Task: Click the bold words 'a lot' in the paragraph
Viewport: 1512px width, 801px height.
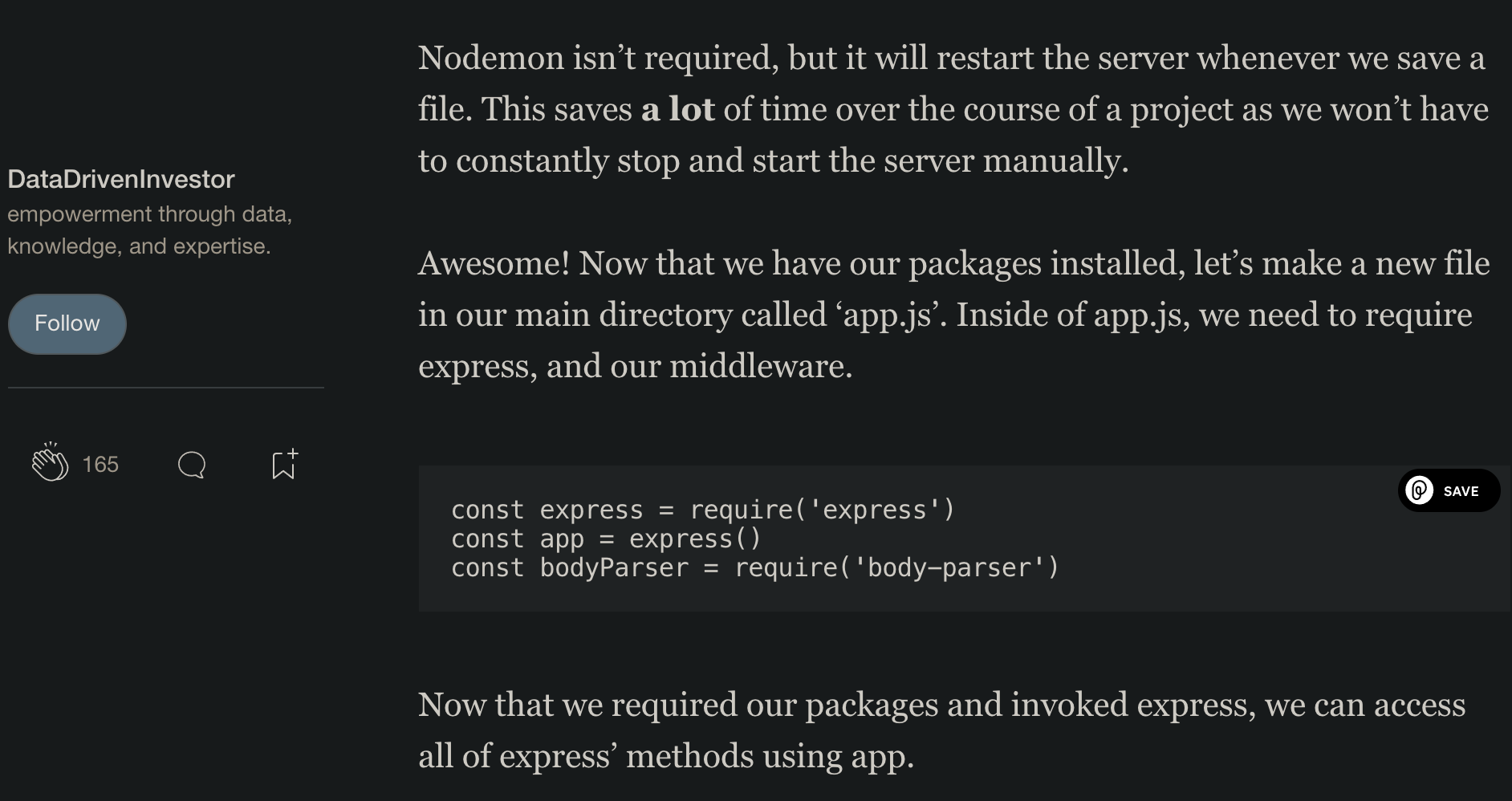Action: coord(677,109)
